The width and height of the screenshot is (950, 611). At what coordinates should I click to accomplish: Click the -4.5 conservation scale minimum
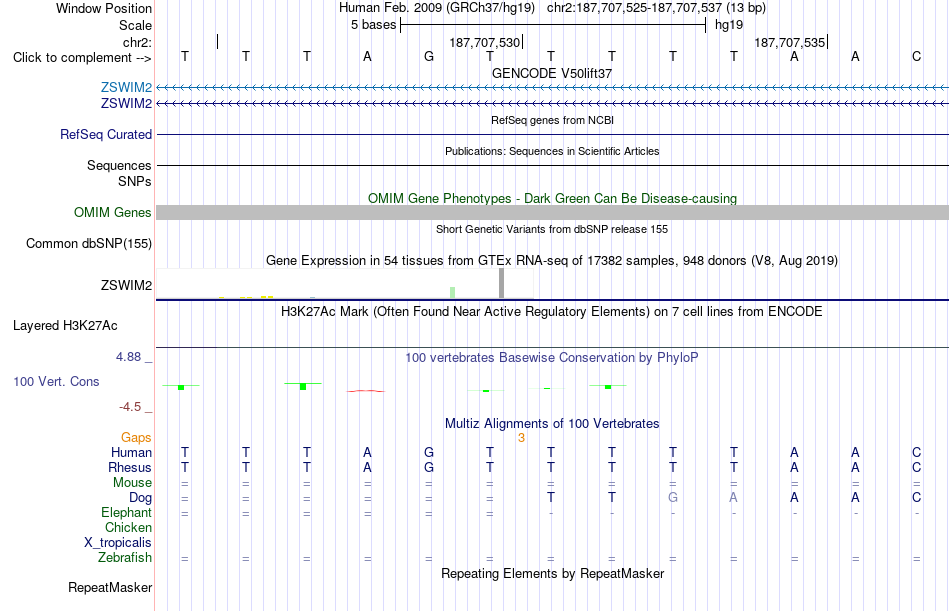coord(130,407)
